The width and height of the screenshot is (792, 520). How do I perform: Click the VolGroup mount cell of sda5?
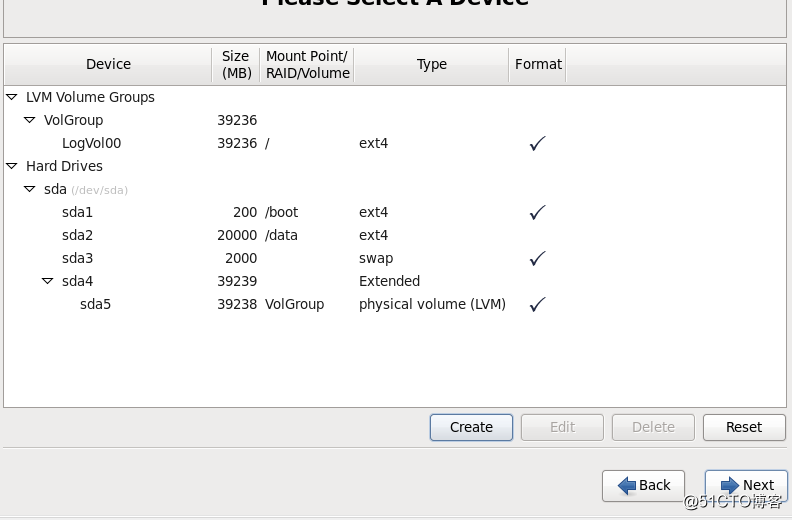[x=294, y=305]
